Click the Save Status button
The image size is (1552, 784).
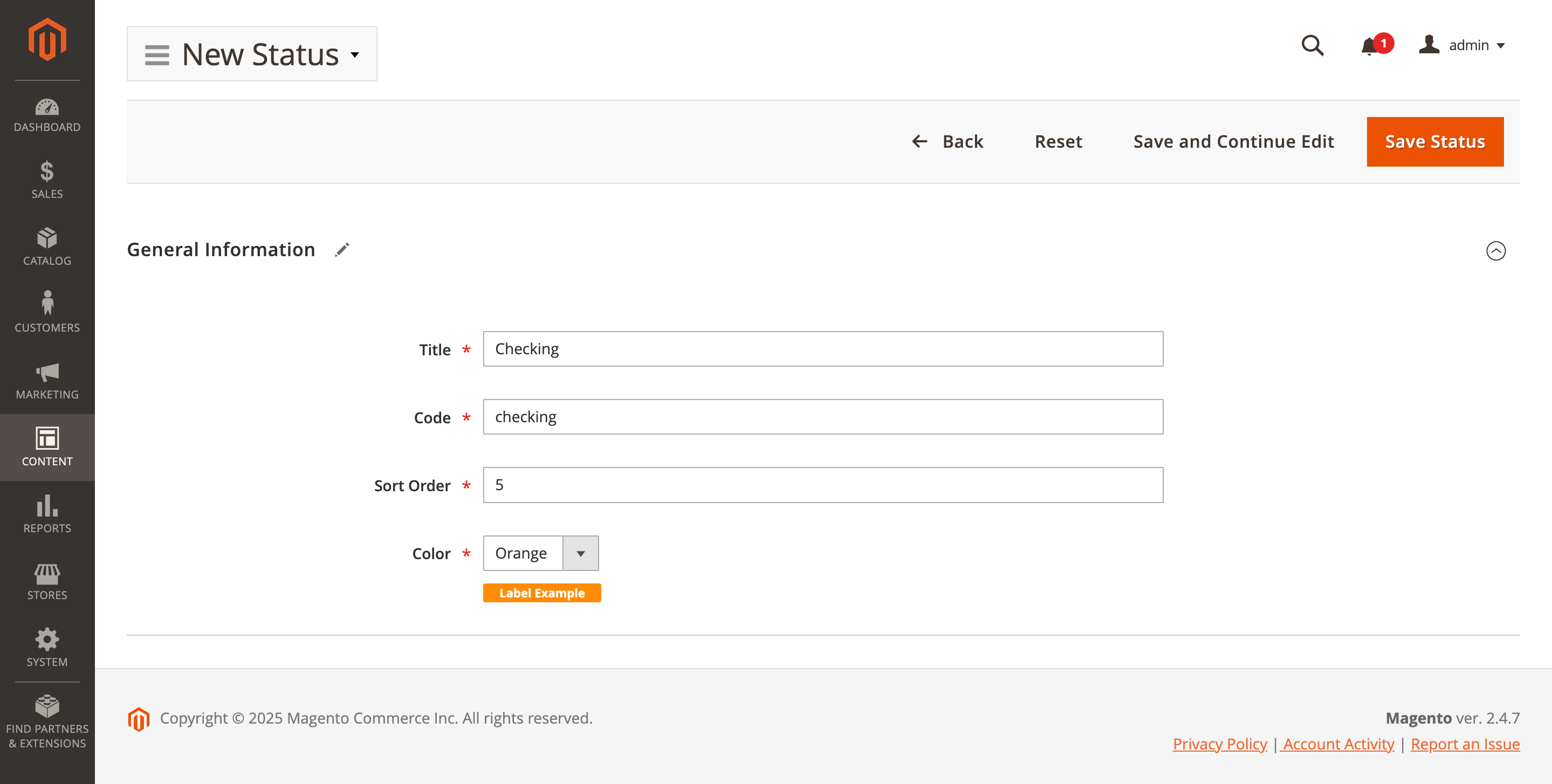(x=1434, y=142)
